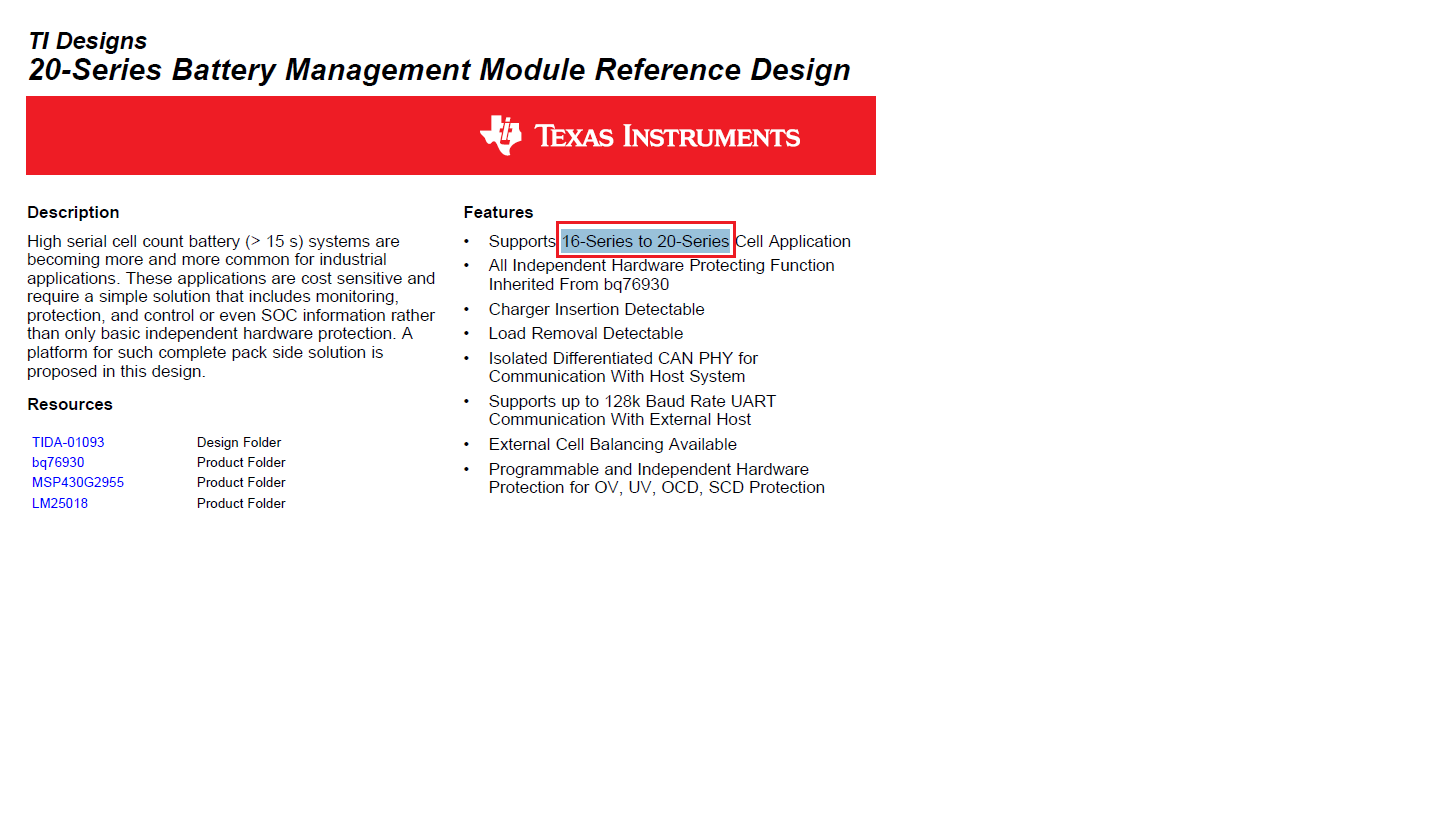
Task: Click the feature "Load Removal Detectable"
Action: point(586,333)
